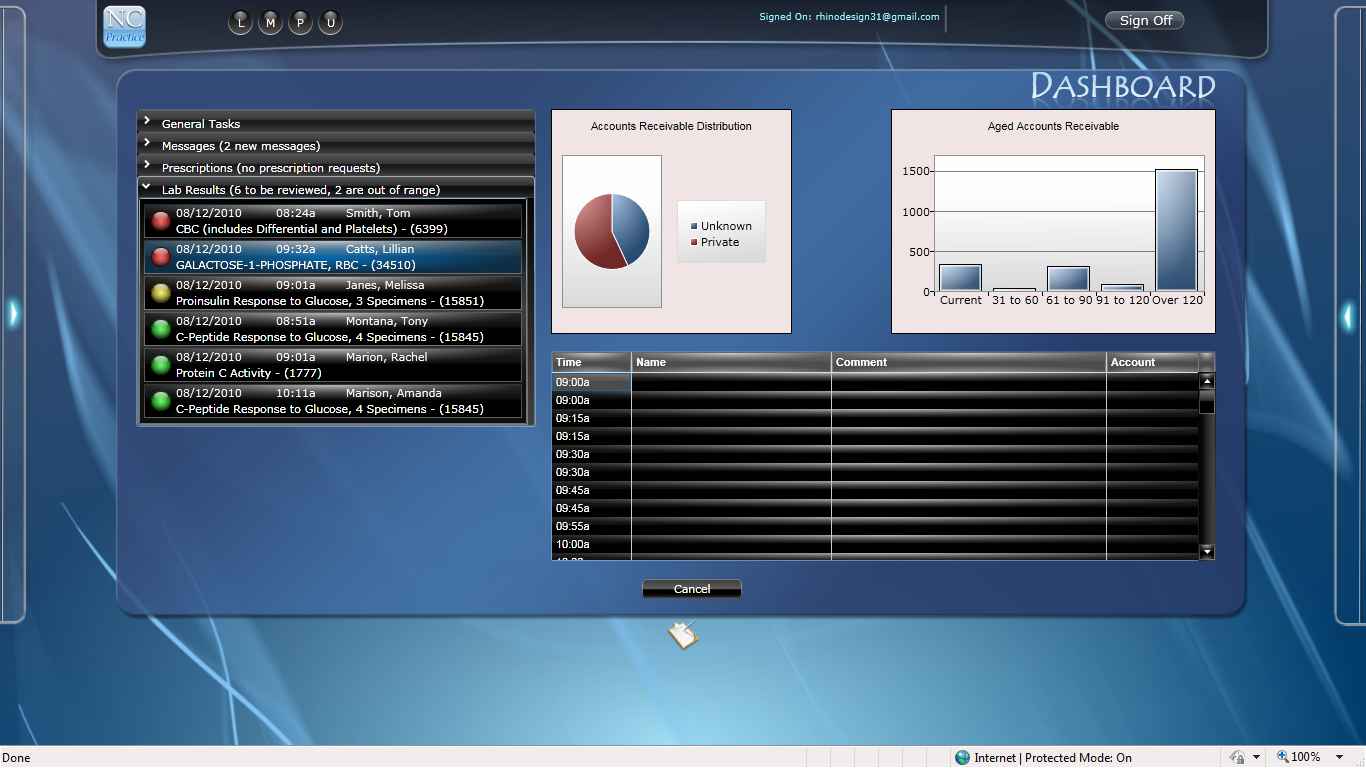Open the U round toolbar button

pyautogui.click(x=330, y=22)
